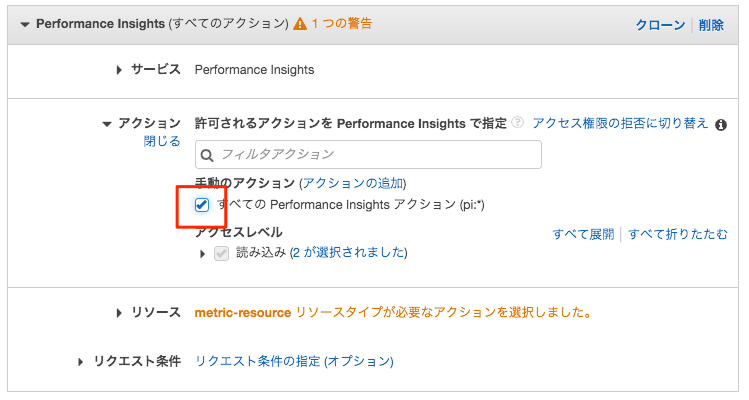Click the クローン link
This screenshot has height=400, width=749.
(660, 25)
